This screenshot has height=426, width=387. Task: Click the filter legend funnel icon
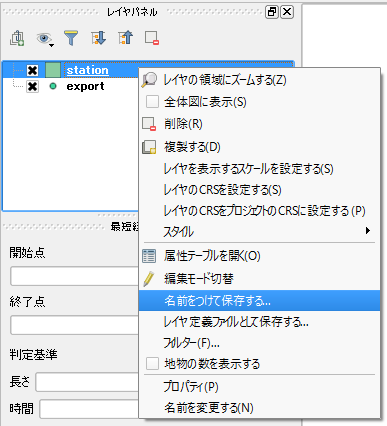tap(71, 38)
